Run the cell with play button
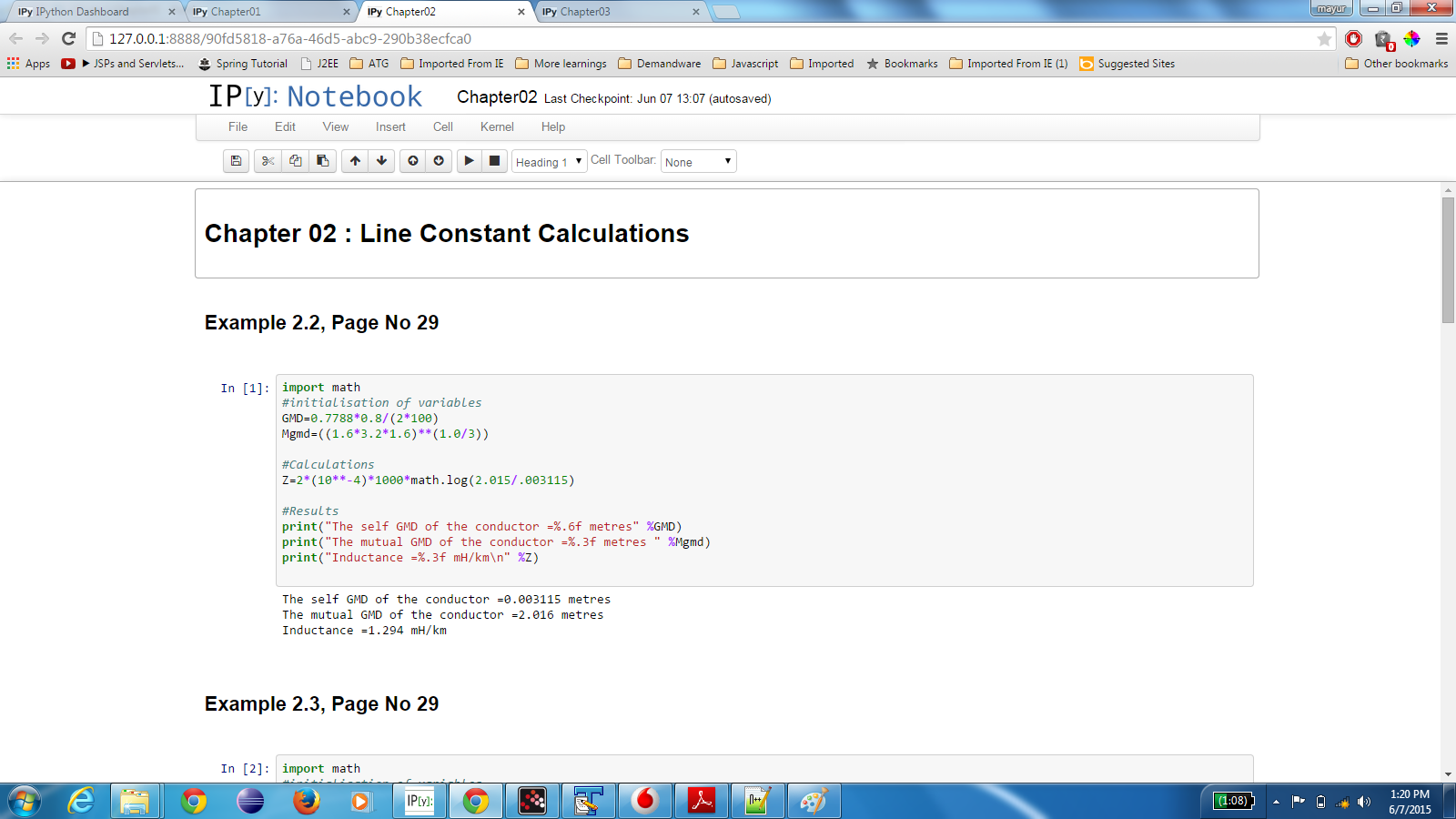Screen dimensions: 1456x819 pyautogui.click(x=469, y=161)
